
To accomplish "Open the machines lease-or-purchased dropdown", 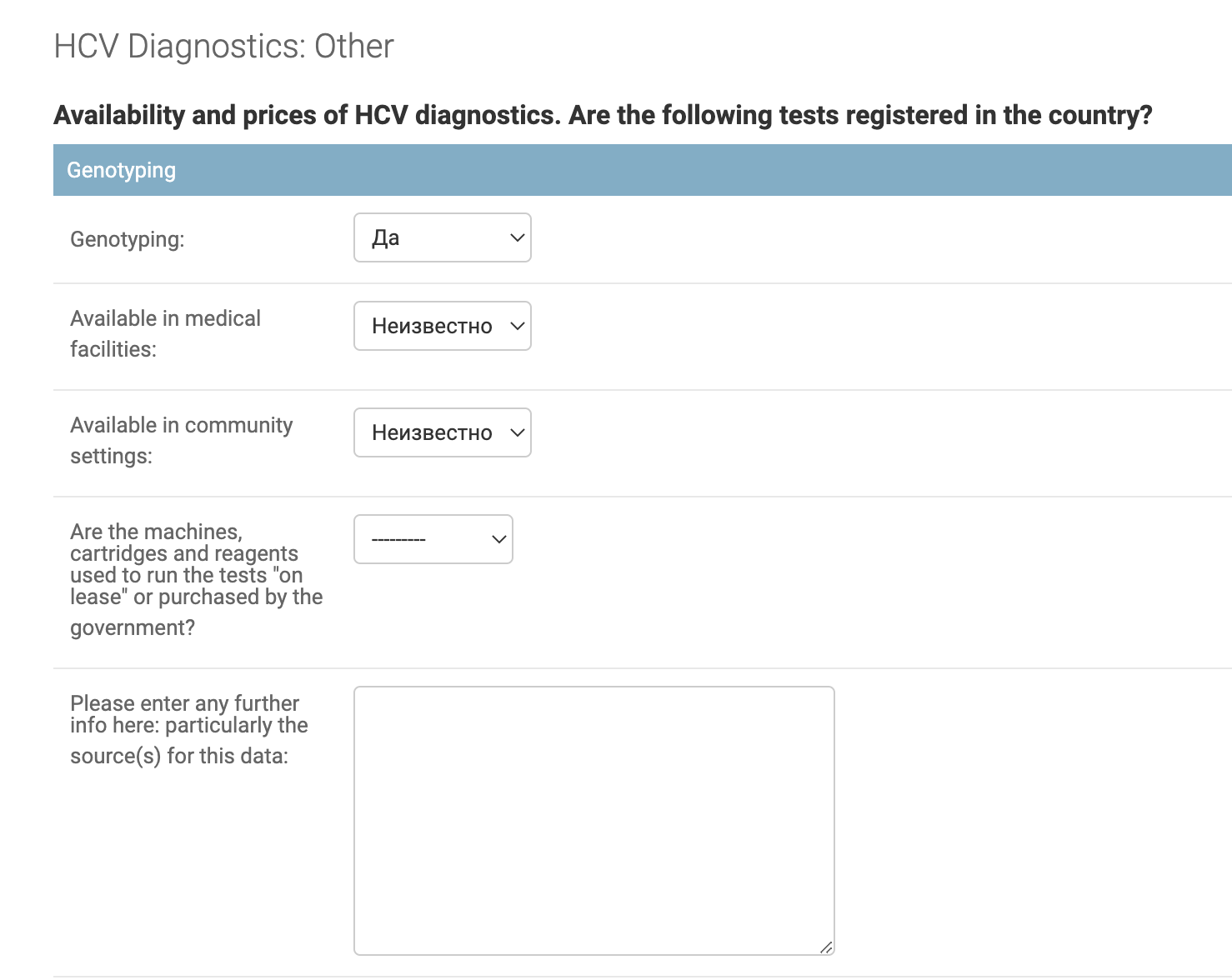I will click(433, 539).
